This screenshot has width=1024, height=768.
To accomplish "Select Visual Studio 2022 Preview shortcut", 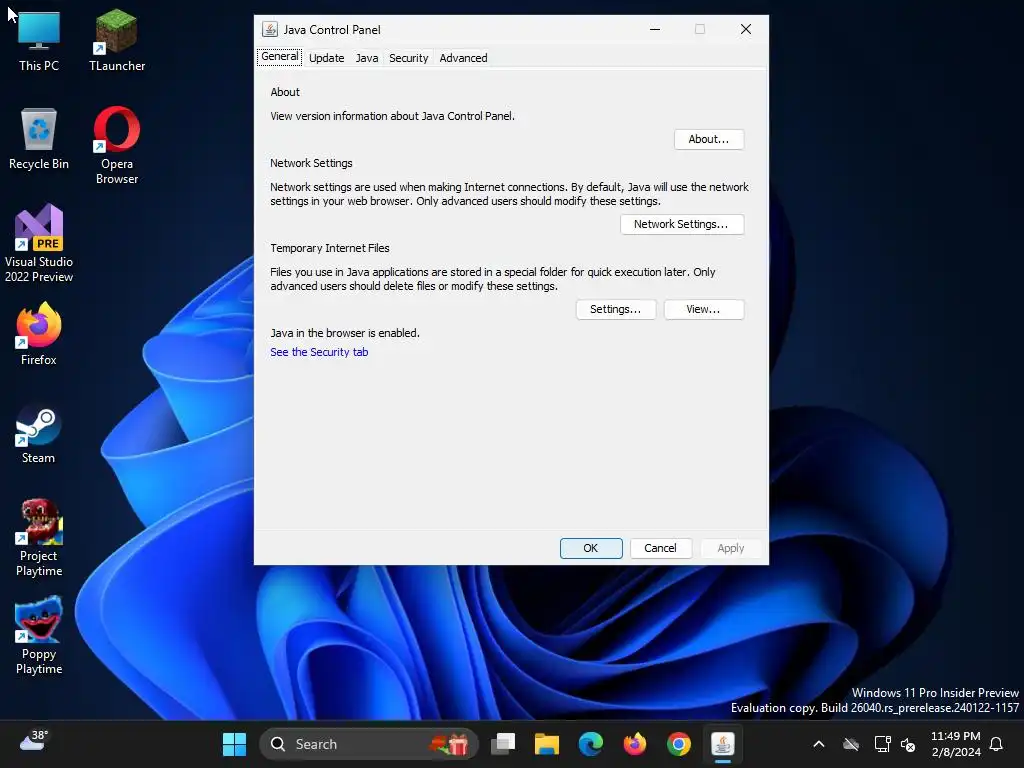I will pos(39,244).
